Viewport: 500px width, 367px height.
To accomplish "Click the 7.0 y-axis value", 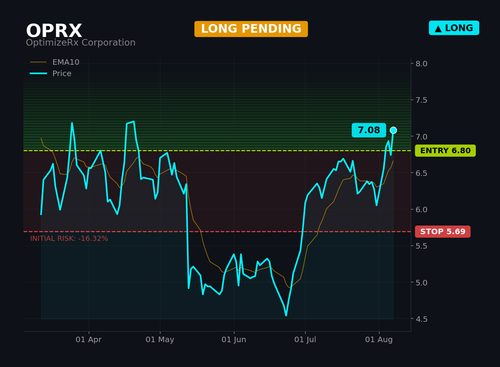I will pyautogui.click(x=421, y=137).
